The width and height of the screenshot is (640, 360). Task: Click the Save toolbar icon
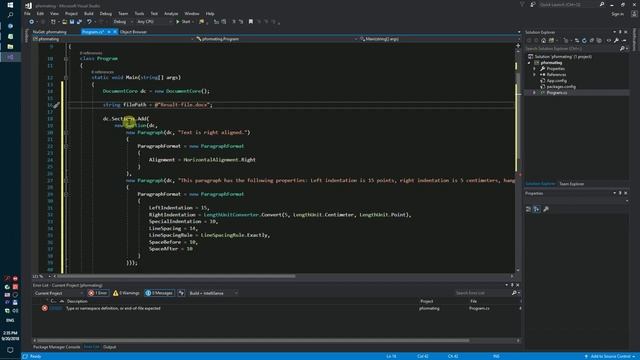pos(72,22)
